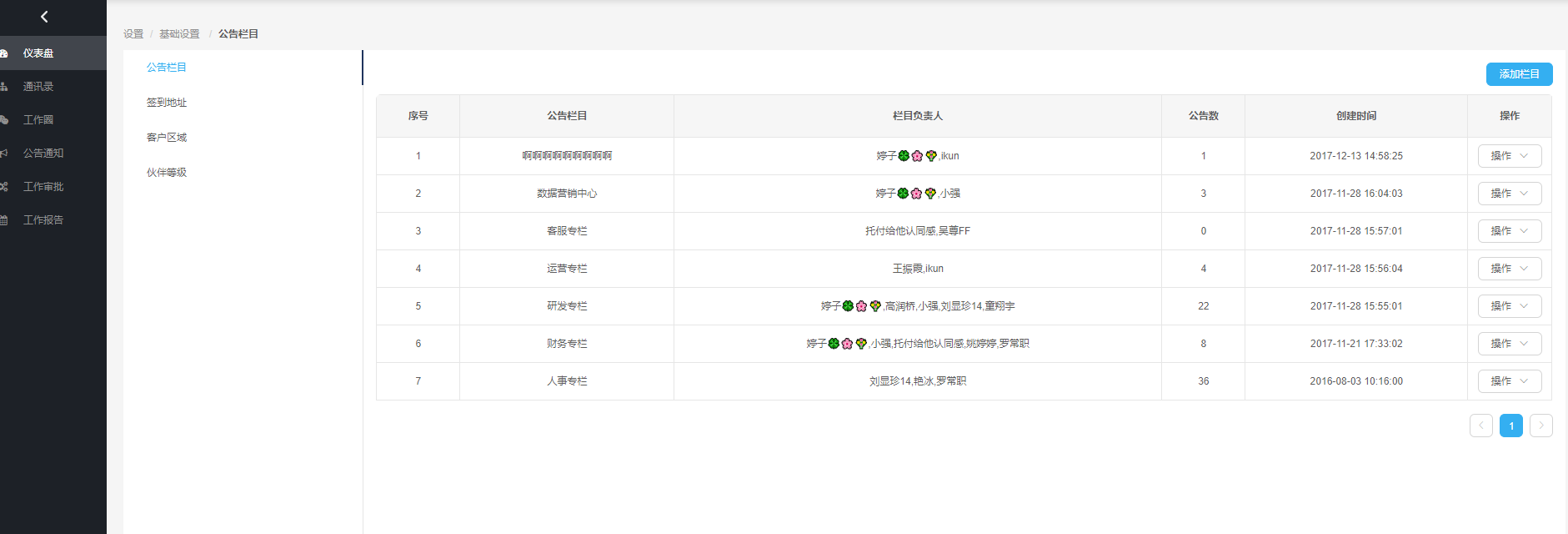The width and height of the screenshot is (1568, 534).
Task: Open 操作 dropdown for 研发专栏 row
Action: click(x=1509, y=306)
